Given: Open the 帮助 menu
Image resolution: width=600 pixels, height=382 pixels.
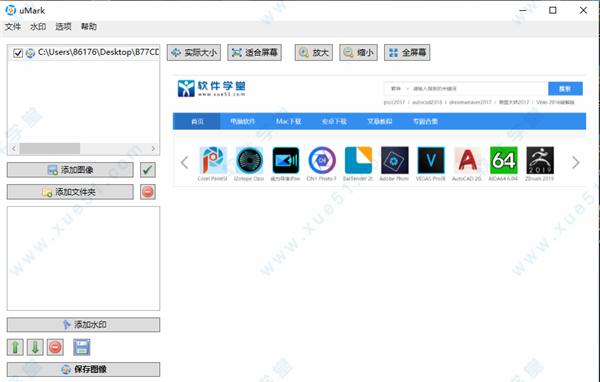Looking at the screenshot, I should (x=88, y=26).
